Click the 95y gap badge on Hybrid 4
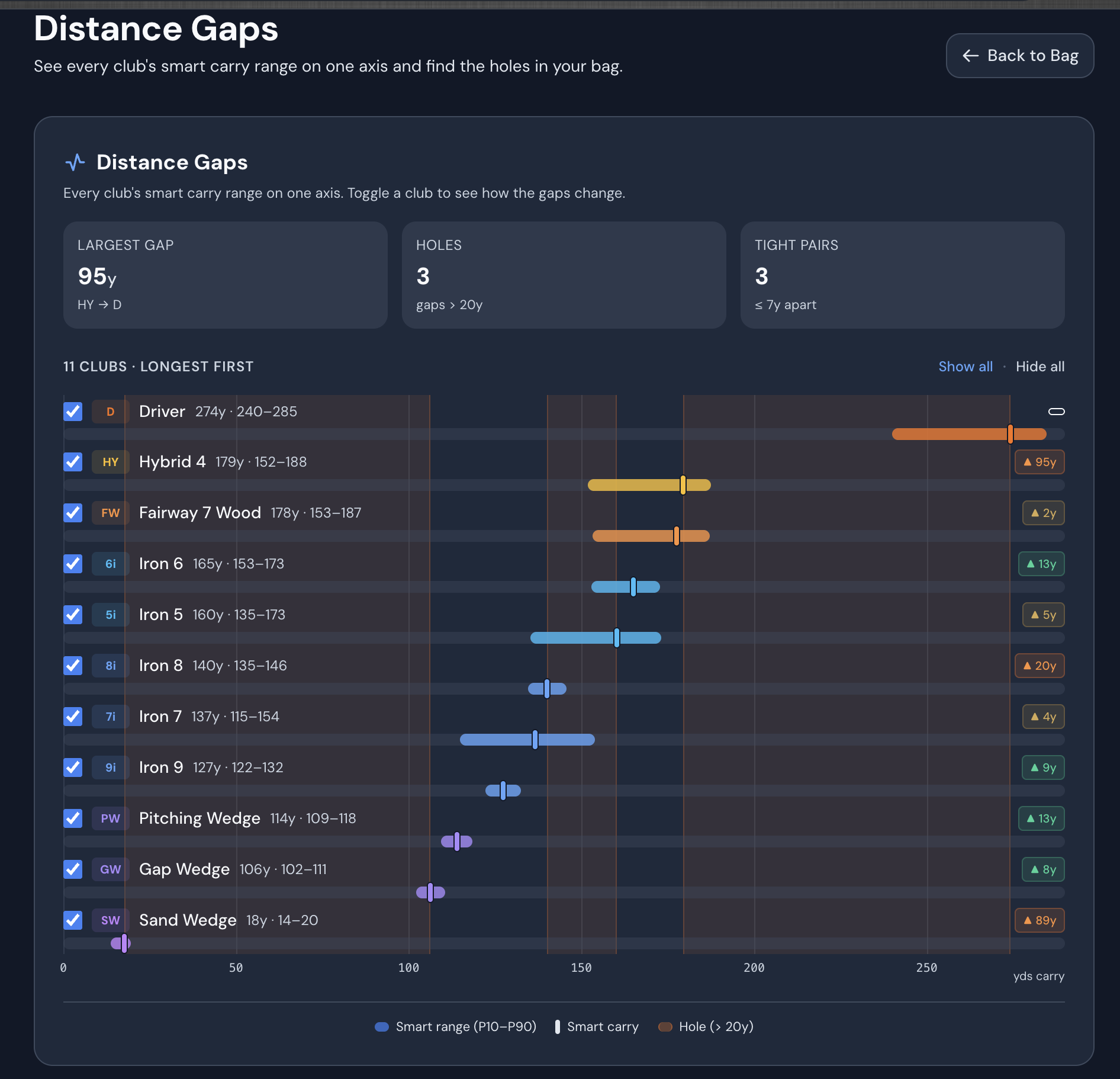Image resolution: width=1120 pixels, height=1079 pixels. [1039, 463]
